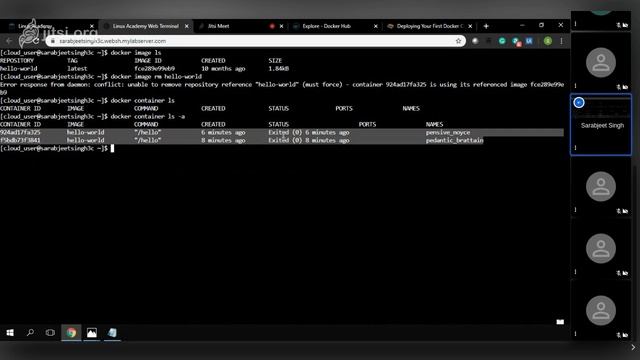Click container ID f5bdb73f3841 in the terminal
Image resolution: width=640 pixels, height=360 pixels.
click(20, 140)
